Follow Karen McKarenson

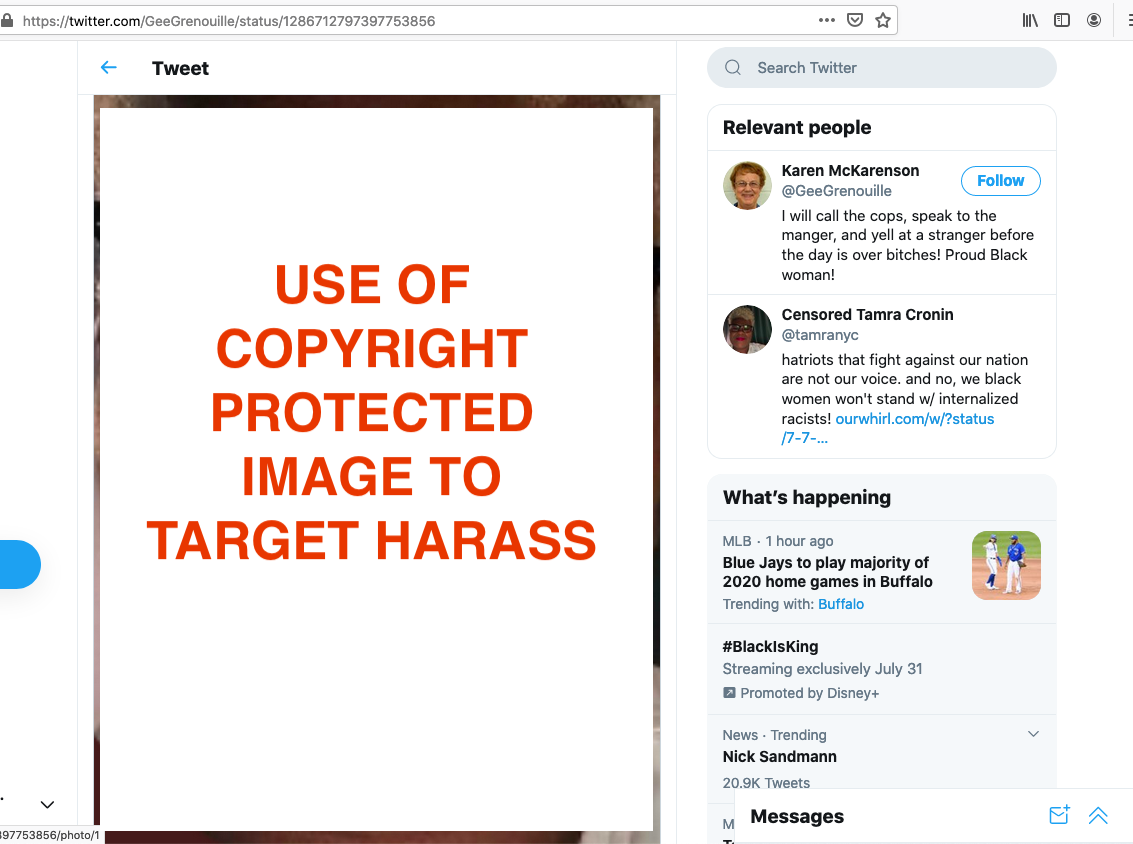click(x=1000, y=181)
